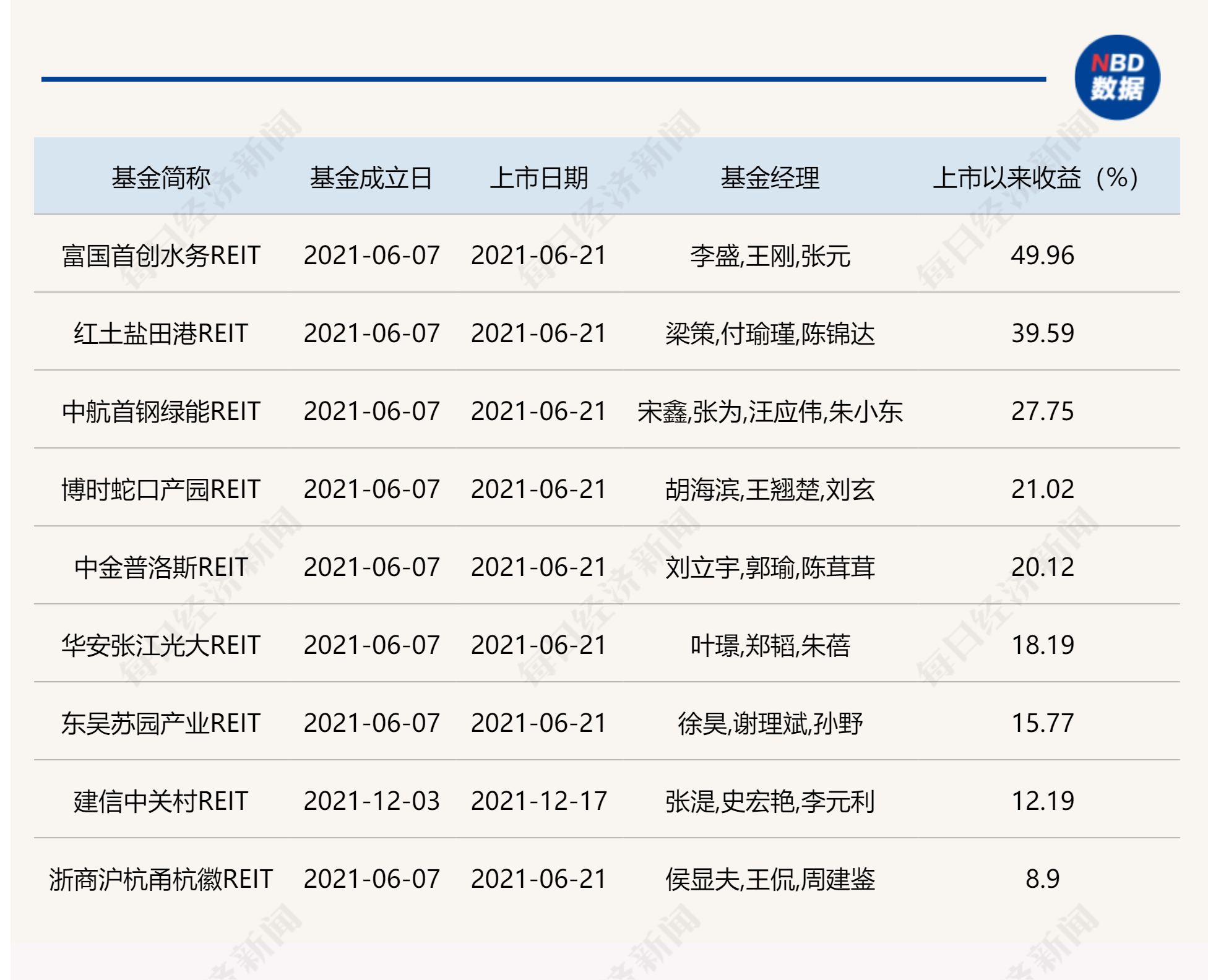Image resolution: width=1208 pixels, height=980 pixels.
Task: Select fund name 富国首创水务REIT
Action: pyautogui.click(x=161, y=256)
